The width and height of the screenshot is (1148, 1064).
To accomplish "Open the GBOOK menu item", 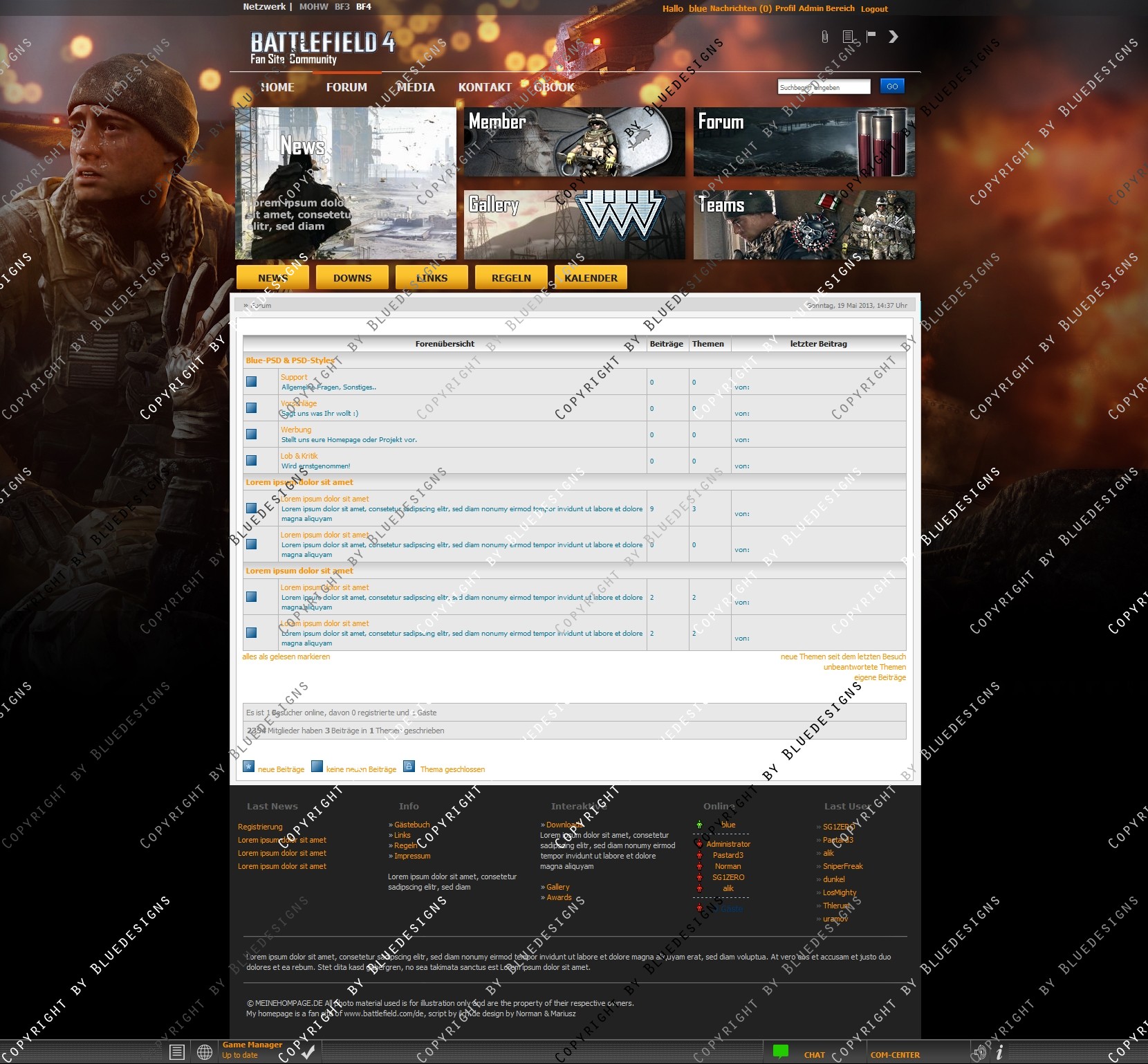I will click(555, 87).
